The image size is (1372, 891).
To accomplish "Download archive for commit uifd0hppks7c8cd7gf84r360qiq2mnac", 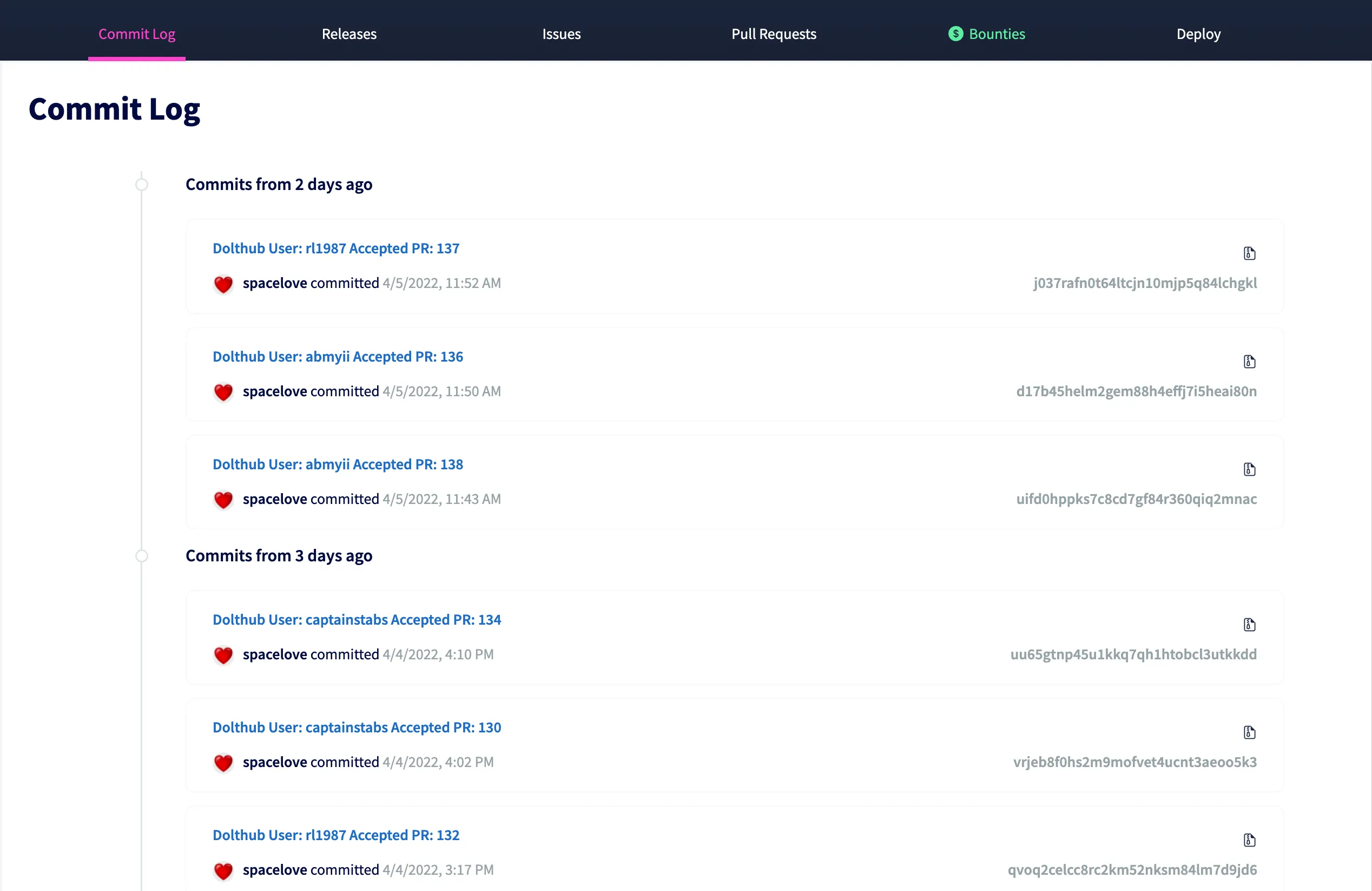I will (x=1249, y=469).
